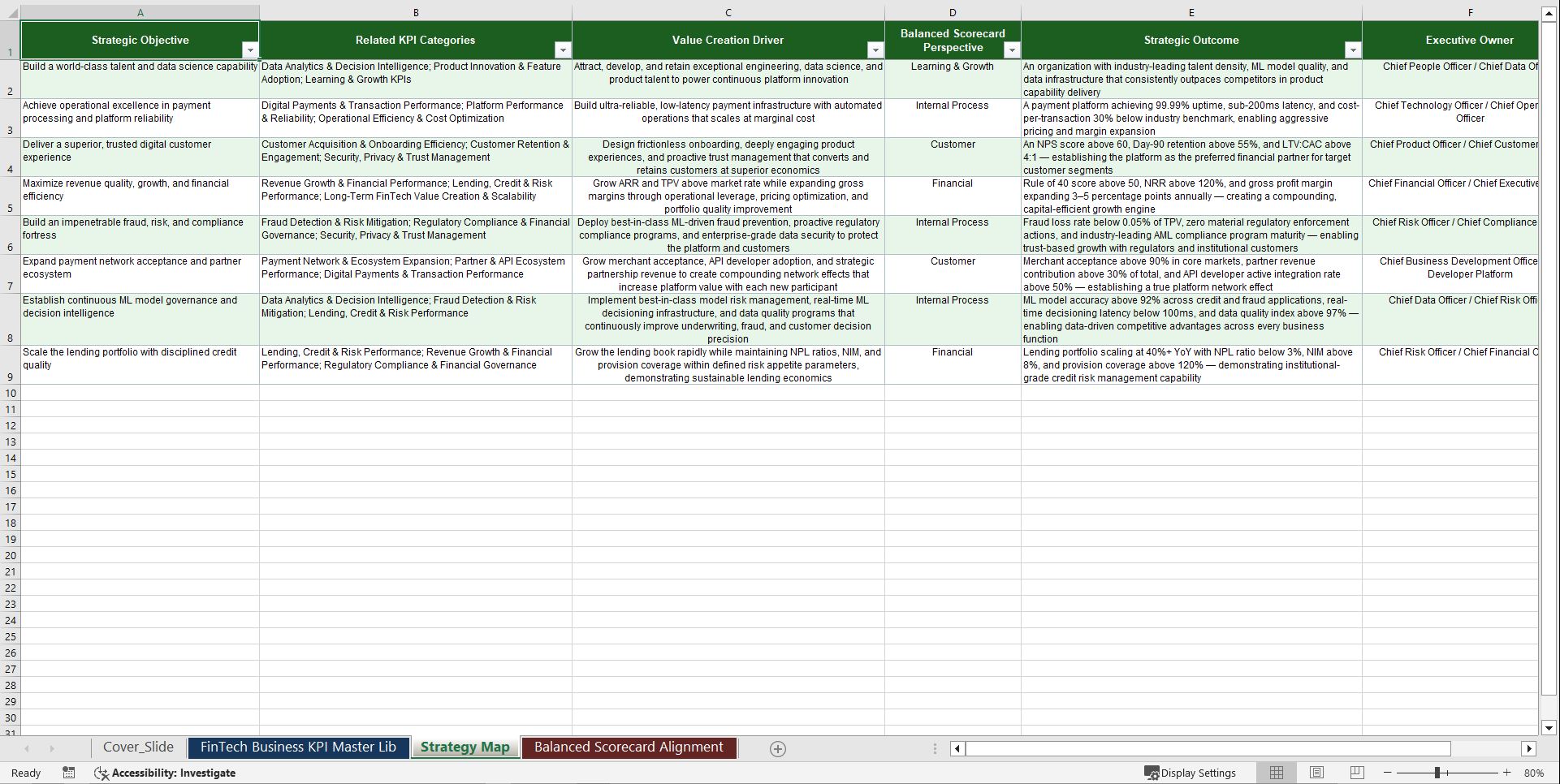Viewport: 1560px width, 784px height.
Task: Open Balanced Scorecard Alignment sheet tab
Action: coord(629,747)
